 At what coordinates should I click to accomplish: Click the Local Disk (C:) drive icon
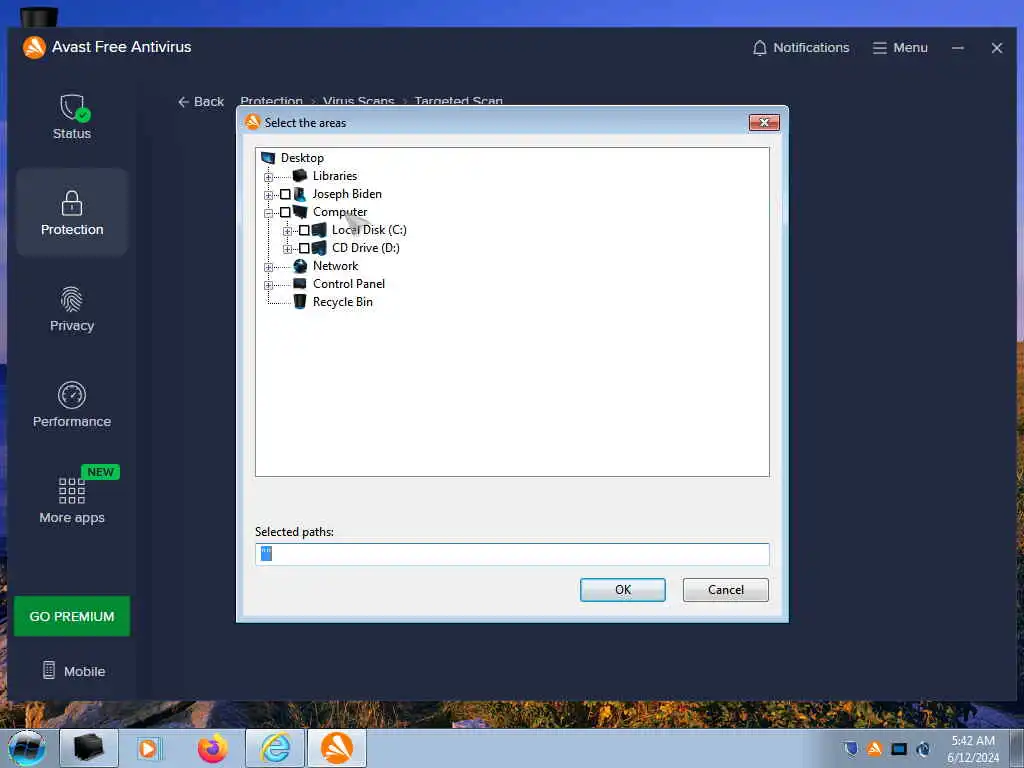coord(319,230)
